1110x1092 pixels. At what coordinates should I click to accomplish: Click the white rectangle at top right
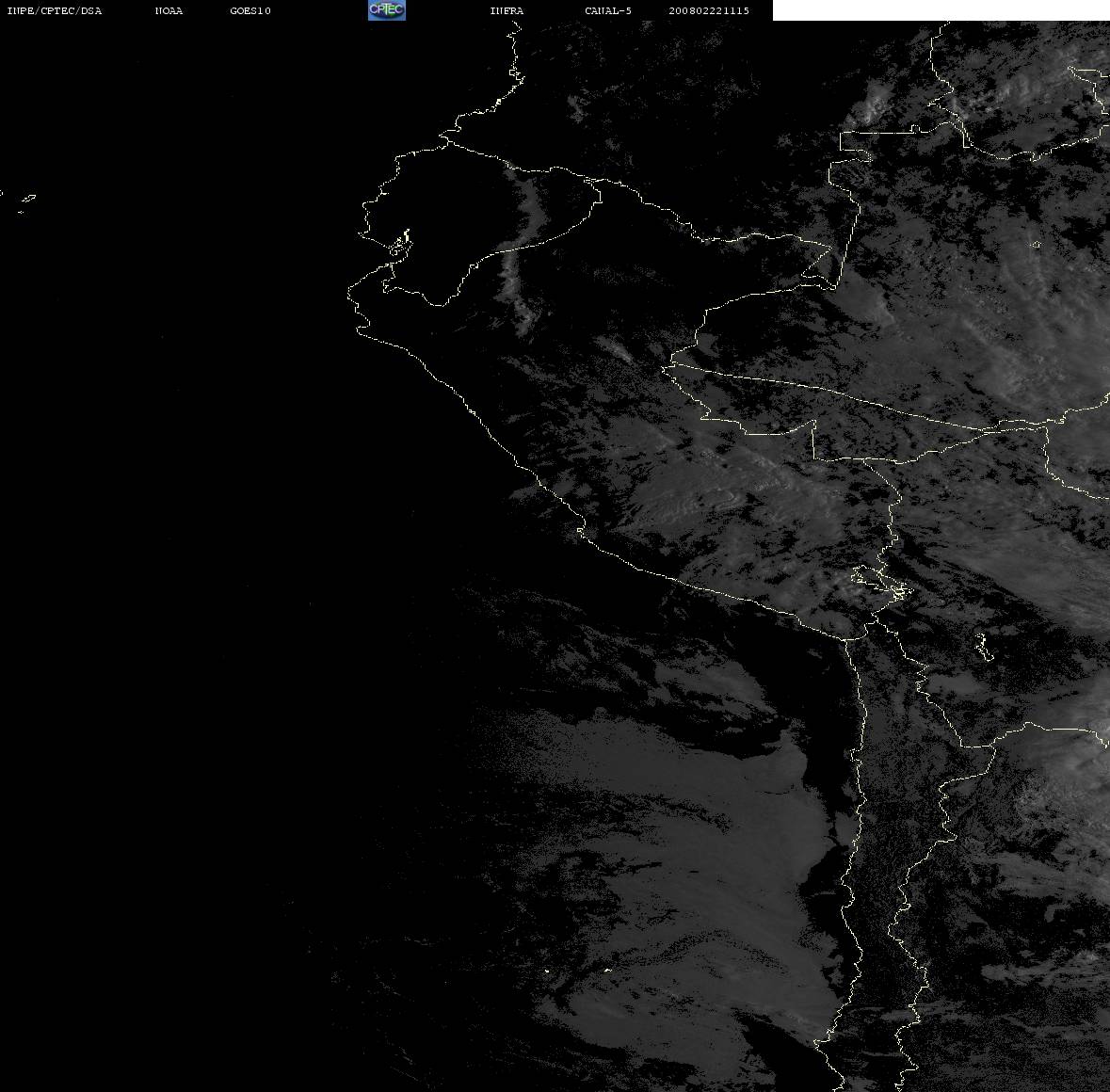(x=941, y=10)
